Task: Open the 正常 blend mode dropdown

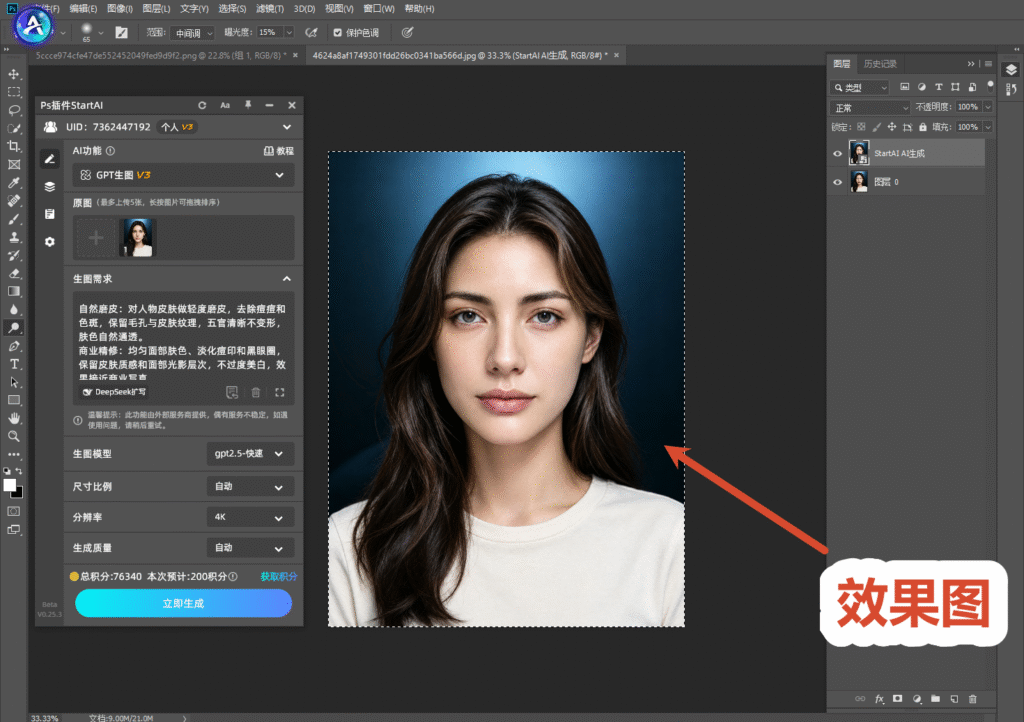Action: (x=871, y=108)
